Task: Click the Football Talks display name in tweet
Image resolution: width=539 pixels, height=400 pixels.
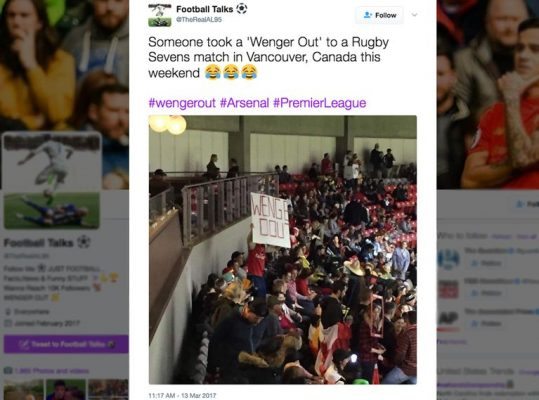Action: (x=205, y=9)
